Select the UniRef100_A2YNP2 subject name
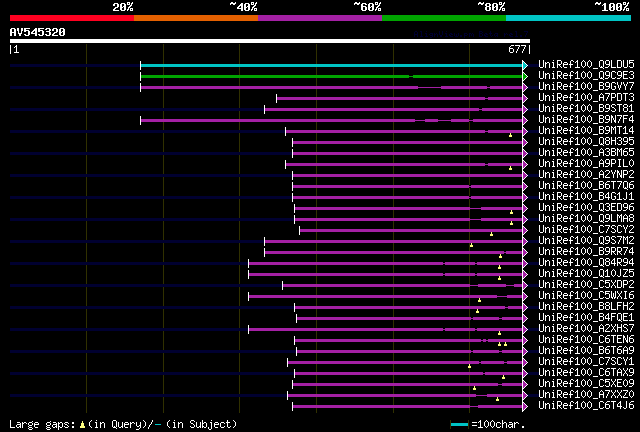Screen dimensions: 640x432 point(586,174)
